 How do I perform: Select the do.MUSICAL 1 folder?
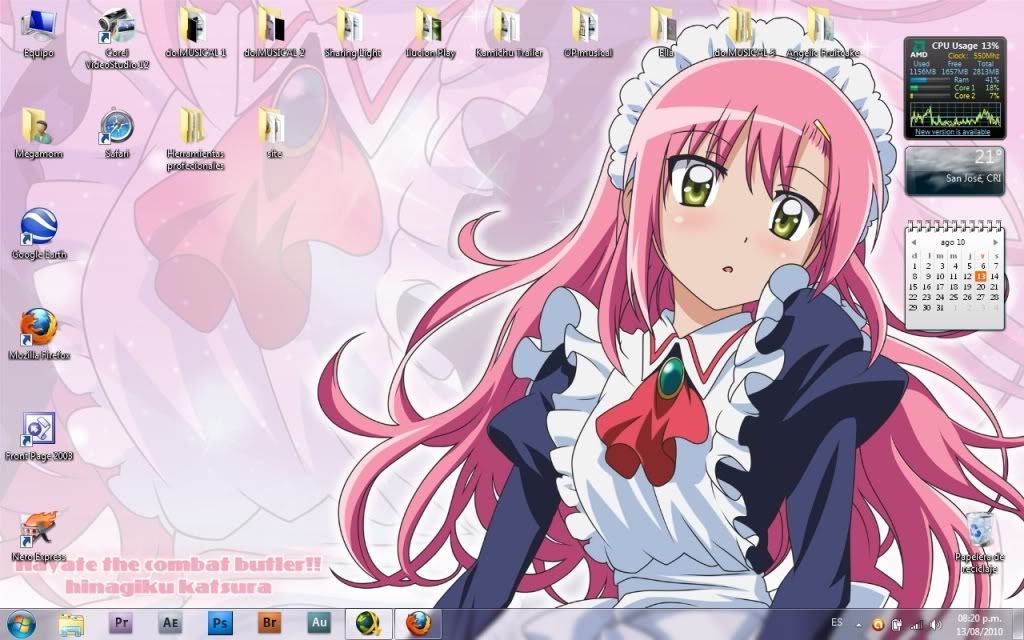click(195, 33)
